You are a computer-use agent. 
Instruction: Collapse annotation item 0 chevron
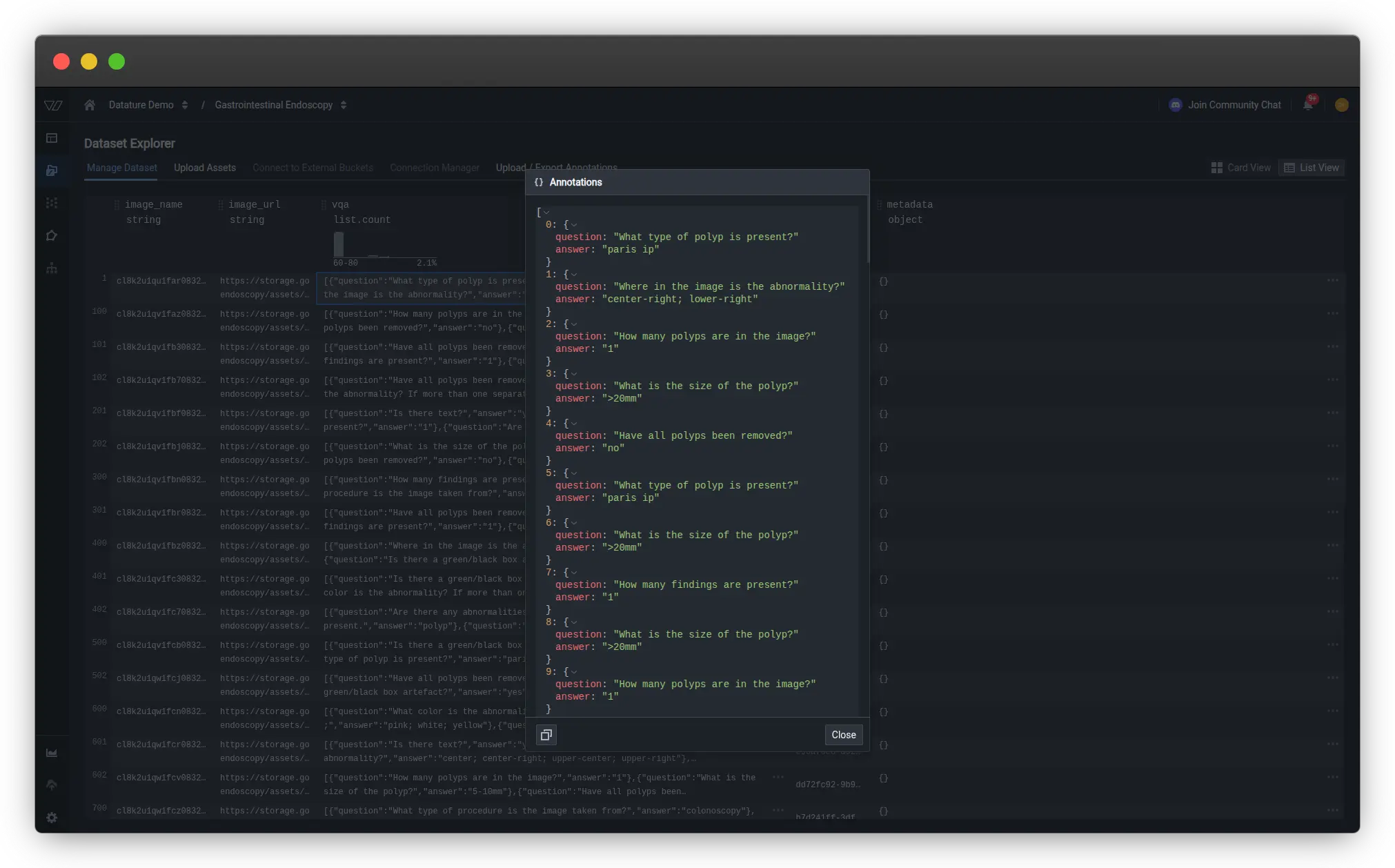(x=574, y=225)
